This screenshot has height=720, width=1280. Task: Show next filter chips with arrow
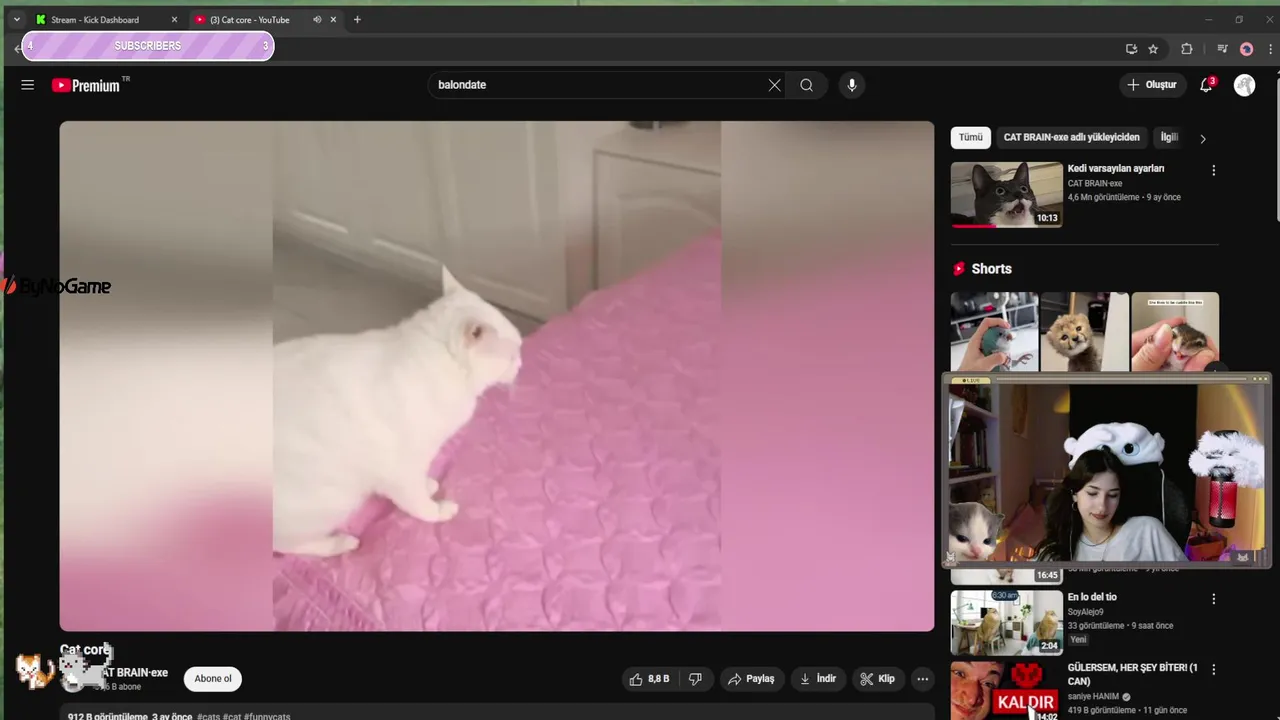pyautogui.click(x=1203, y=138)
